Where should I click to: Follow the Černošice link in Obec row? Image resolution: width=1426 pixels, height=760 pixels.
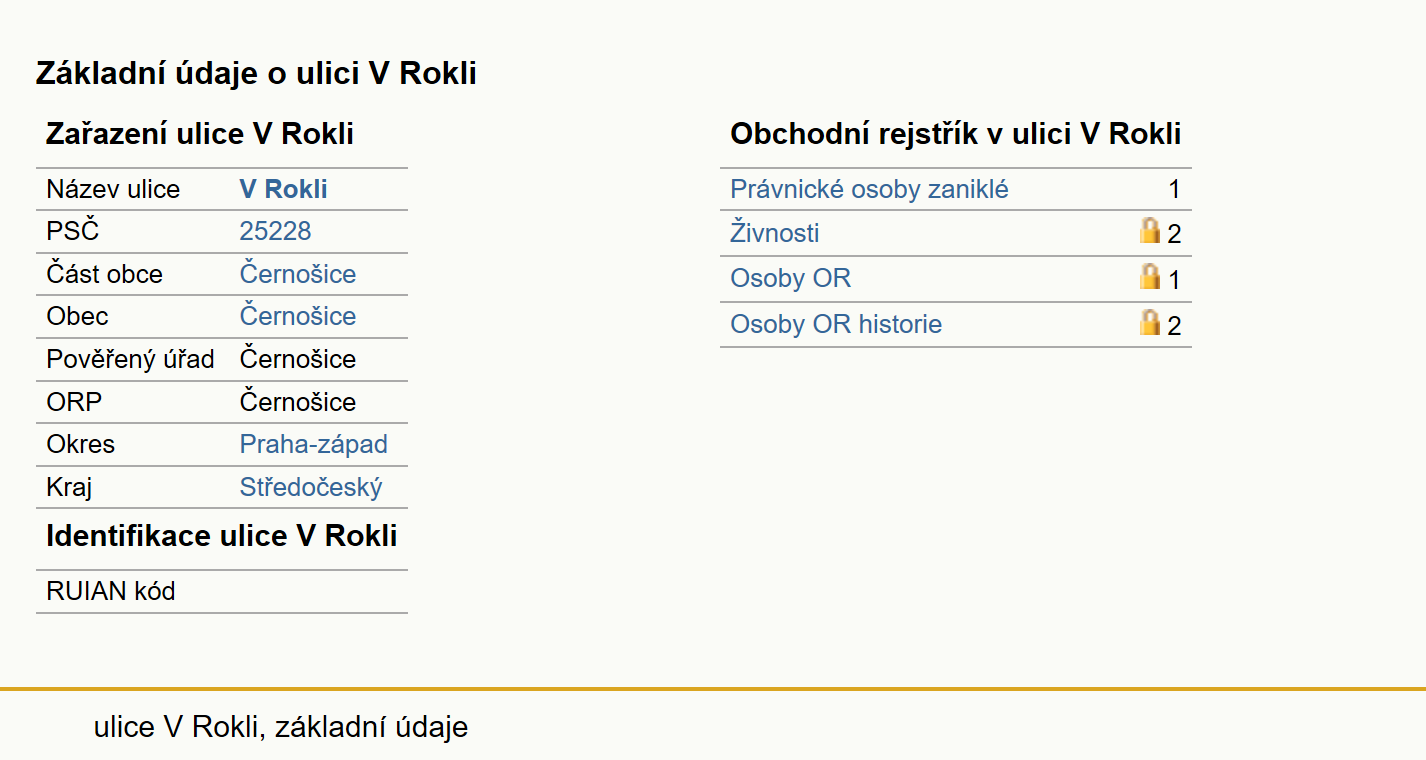point(298,316)
